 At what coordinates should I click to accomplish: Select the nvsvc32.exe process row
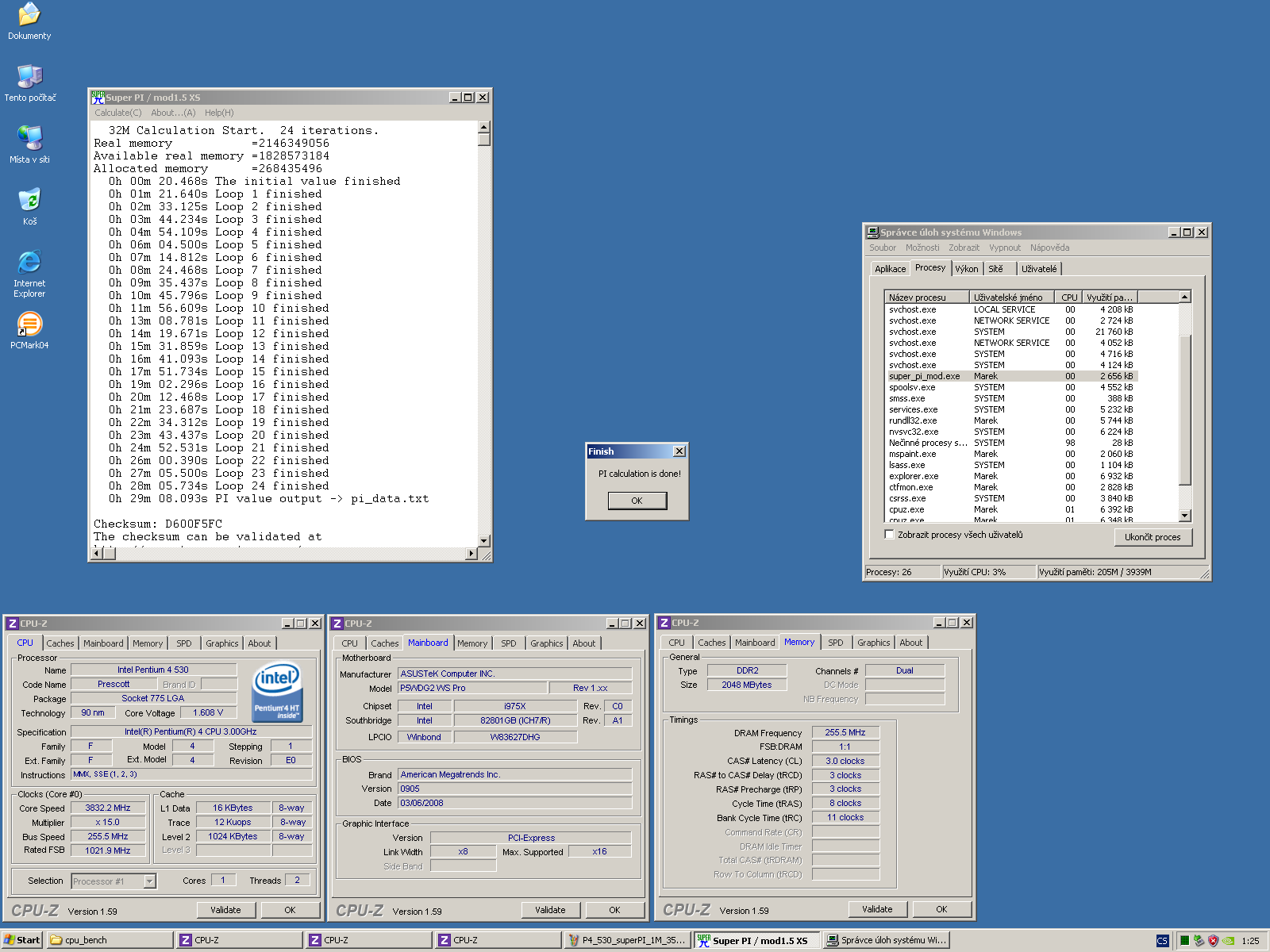pos(1012,432)
